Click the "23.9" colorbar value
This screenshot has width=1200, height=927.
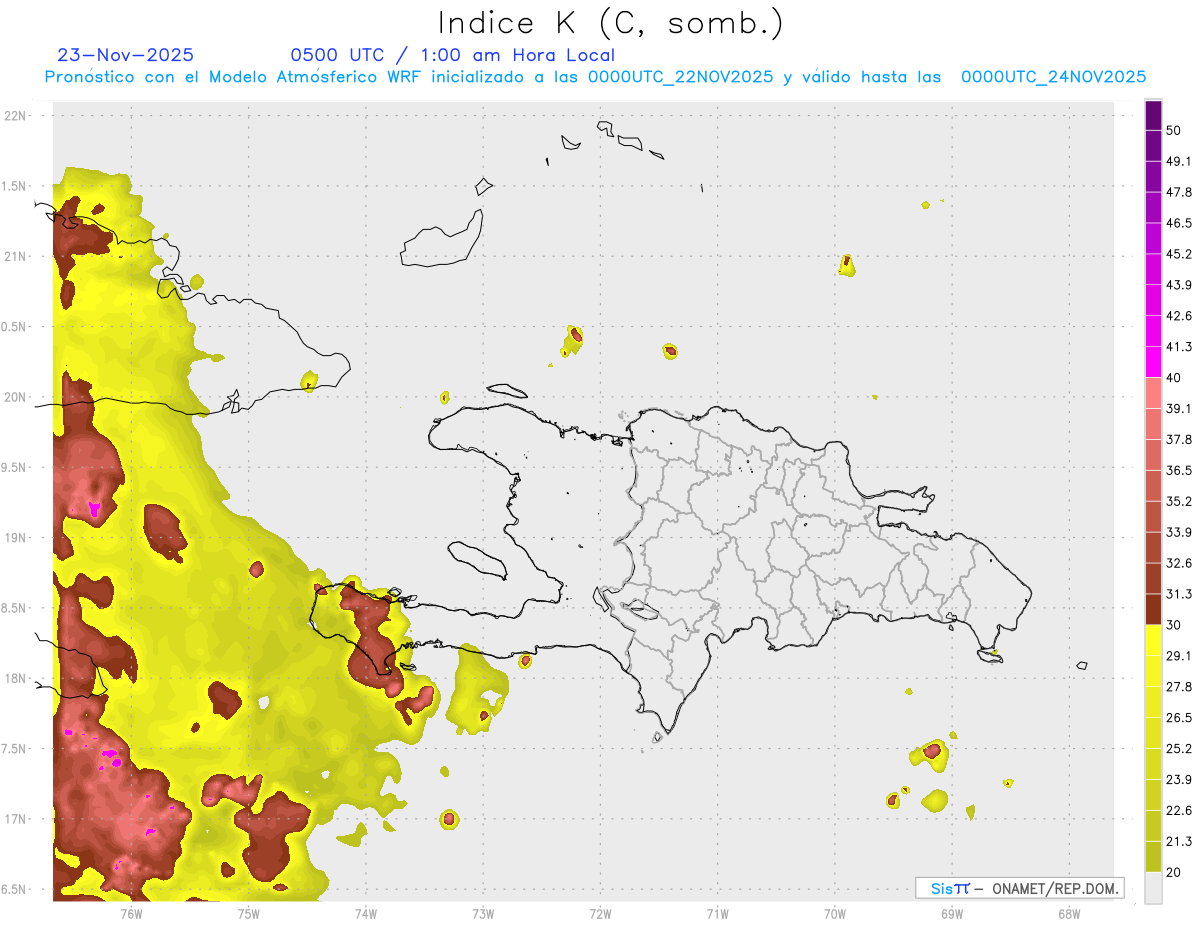pyautogui.click(x=1179, y=779)
